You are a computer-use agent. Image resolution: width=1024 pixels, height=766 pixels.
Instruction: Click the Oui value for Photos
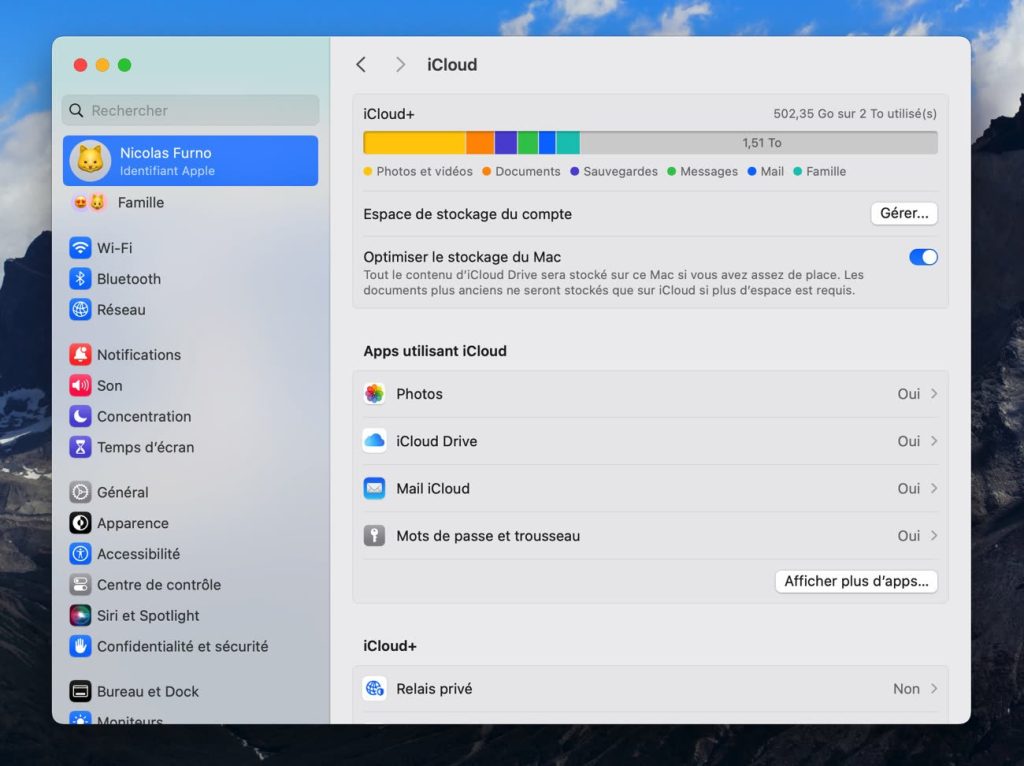point(908,394)
